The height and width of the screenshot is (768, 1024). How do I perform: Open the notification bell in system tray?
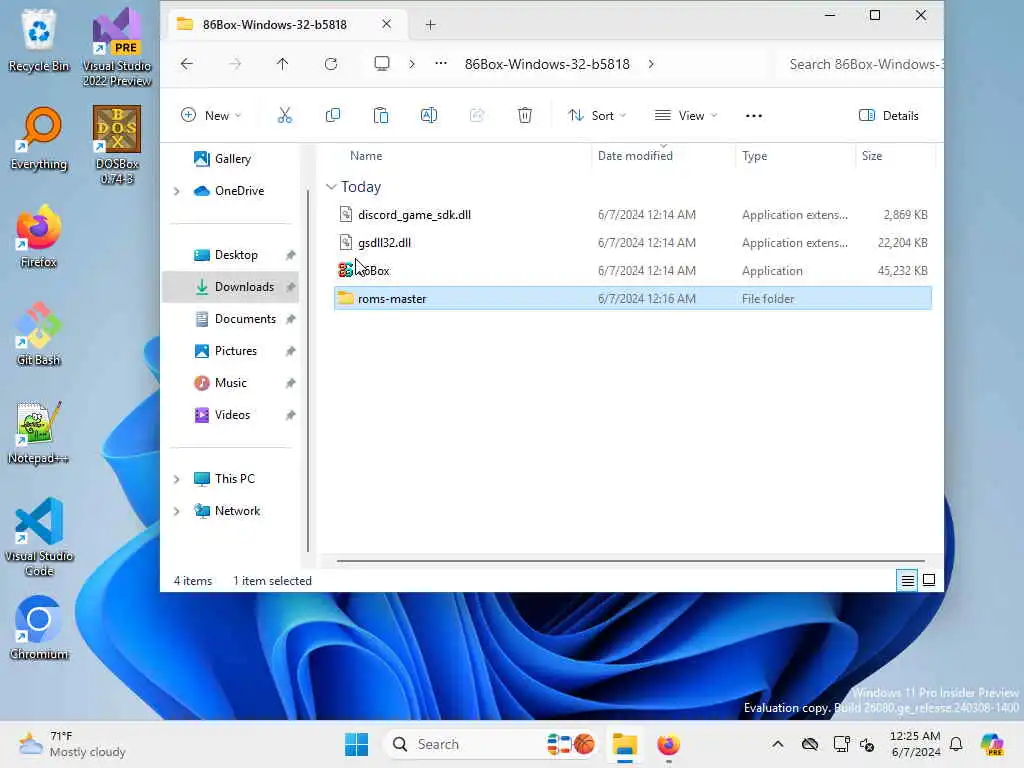pos(956,744)
